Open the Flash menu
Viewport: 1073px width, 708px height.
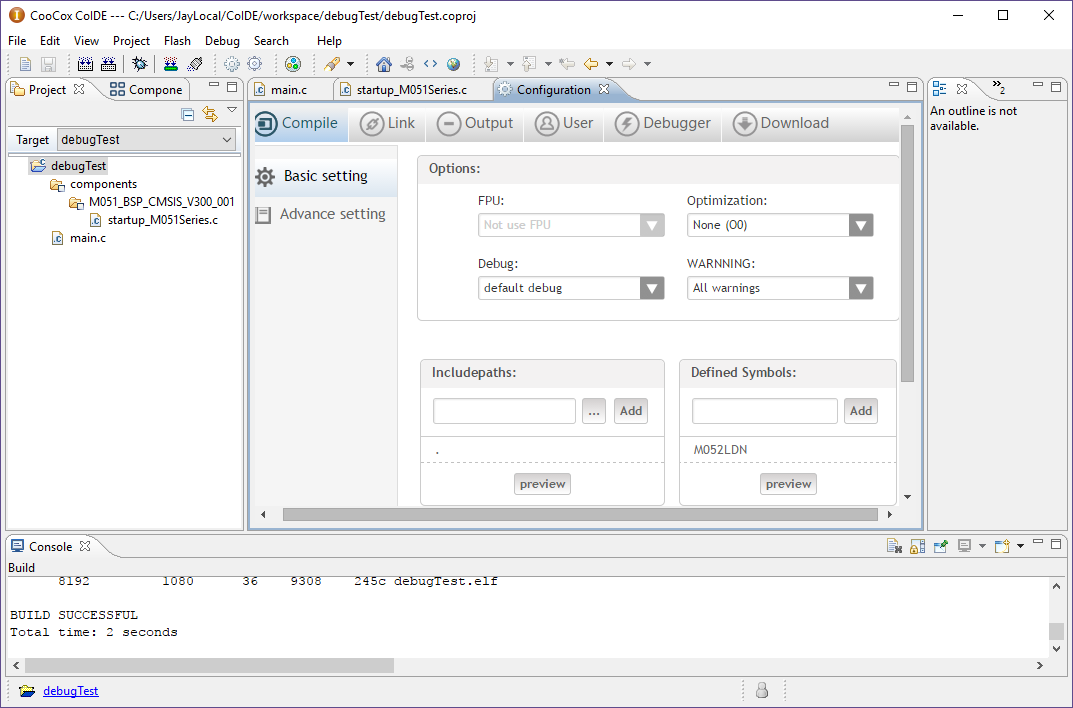coord(177,41)
